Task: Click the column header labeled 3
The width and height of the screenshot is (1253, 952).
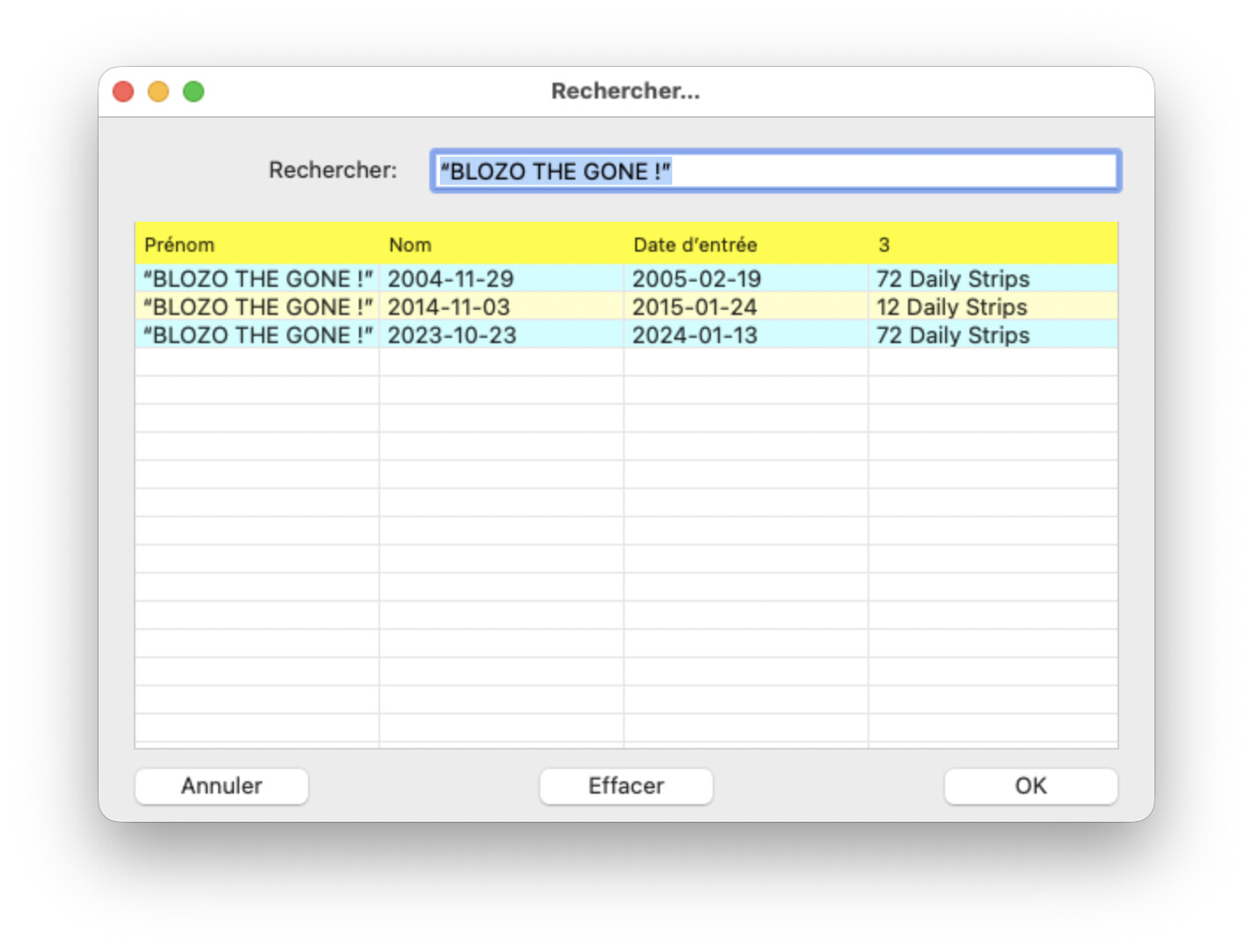Action: tap(883, 245)
